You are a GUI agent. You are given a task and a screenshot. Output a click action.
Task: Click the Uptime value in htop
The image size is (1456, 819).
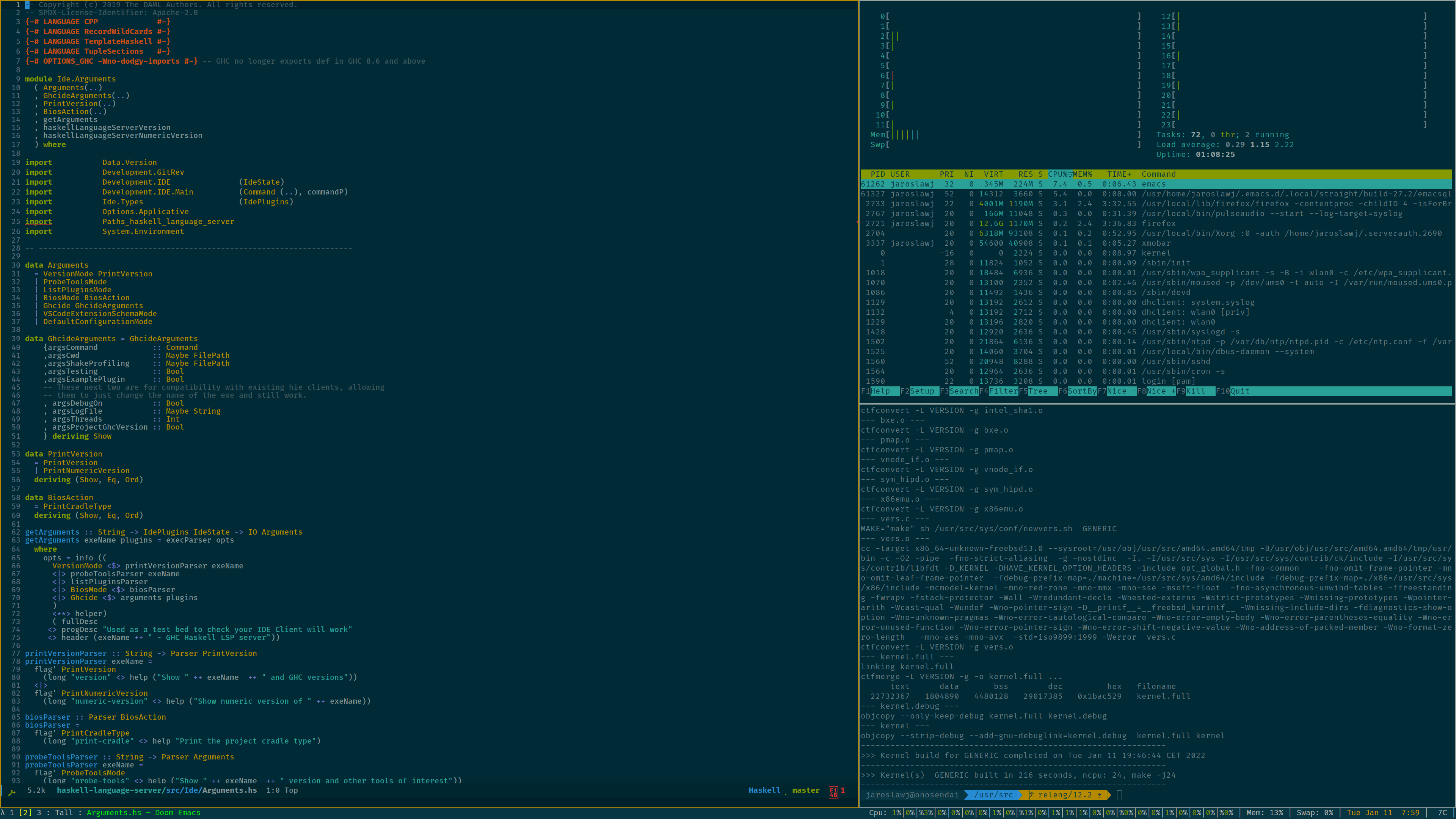tap(1215, 155)
